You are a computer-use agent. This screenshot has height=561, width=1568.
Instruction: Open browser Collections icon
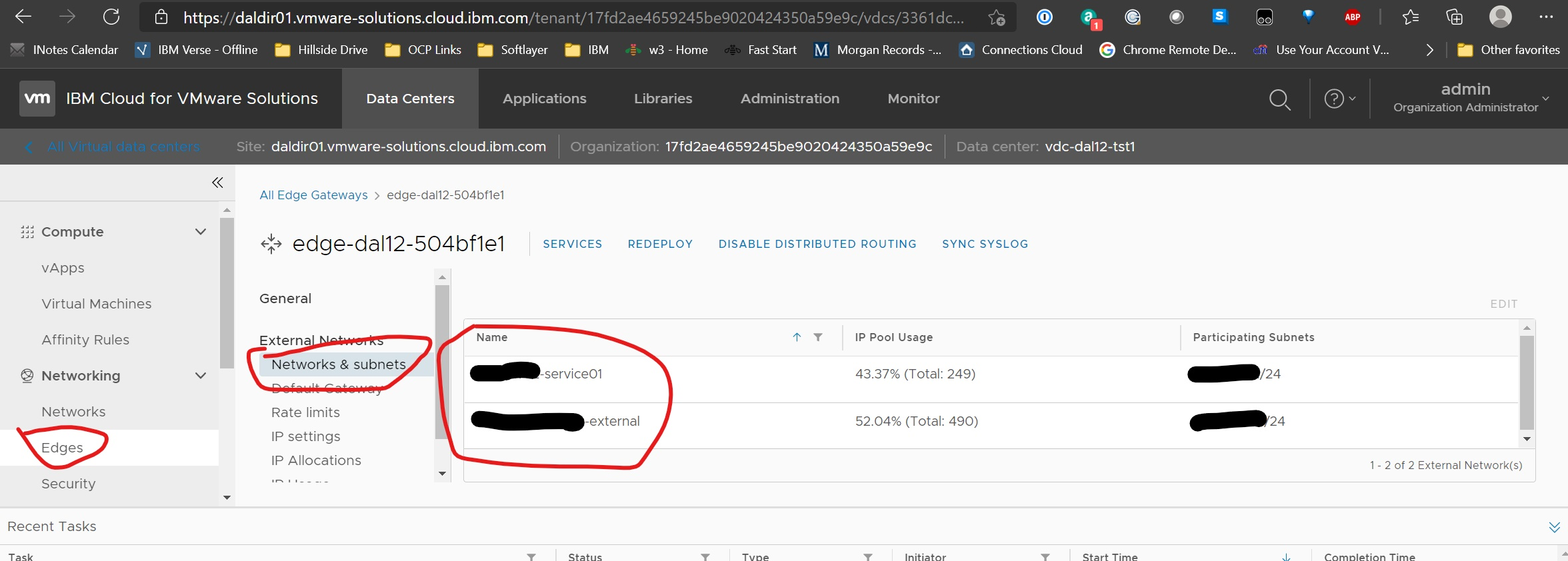coord(1455,17)
